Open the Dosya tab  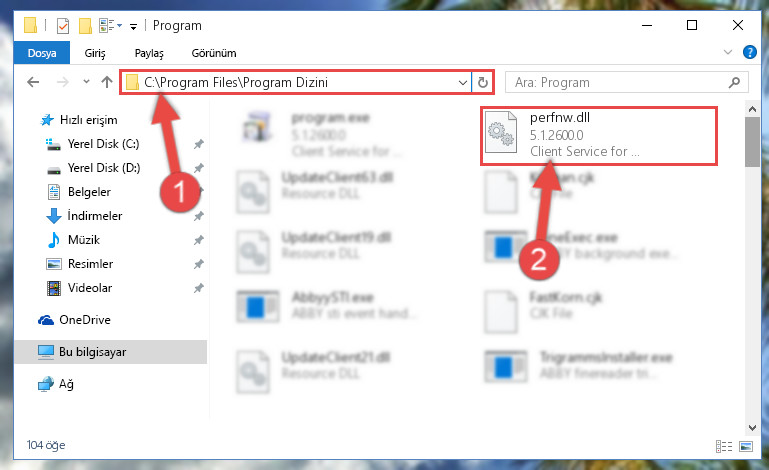pos(42,53)
